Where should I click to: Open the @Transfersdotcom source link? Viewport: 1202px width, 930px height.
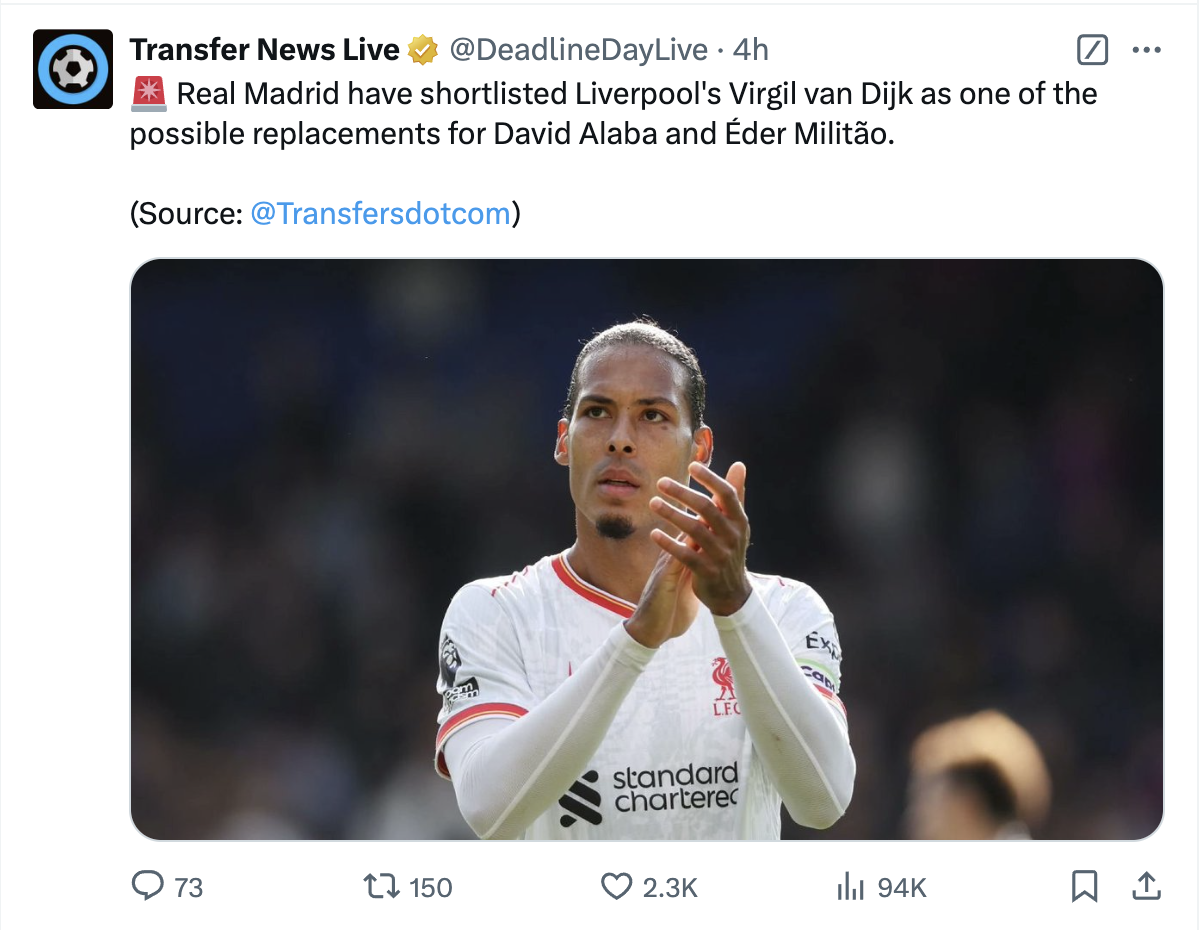[380, 213]
